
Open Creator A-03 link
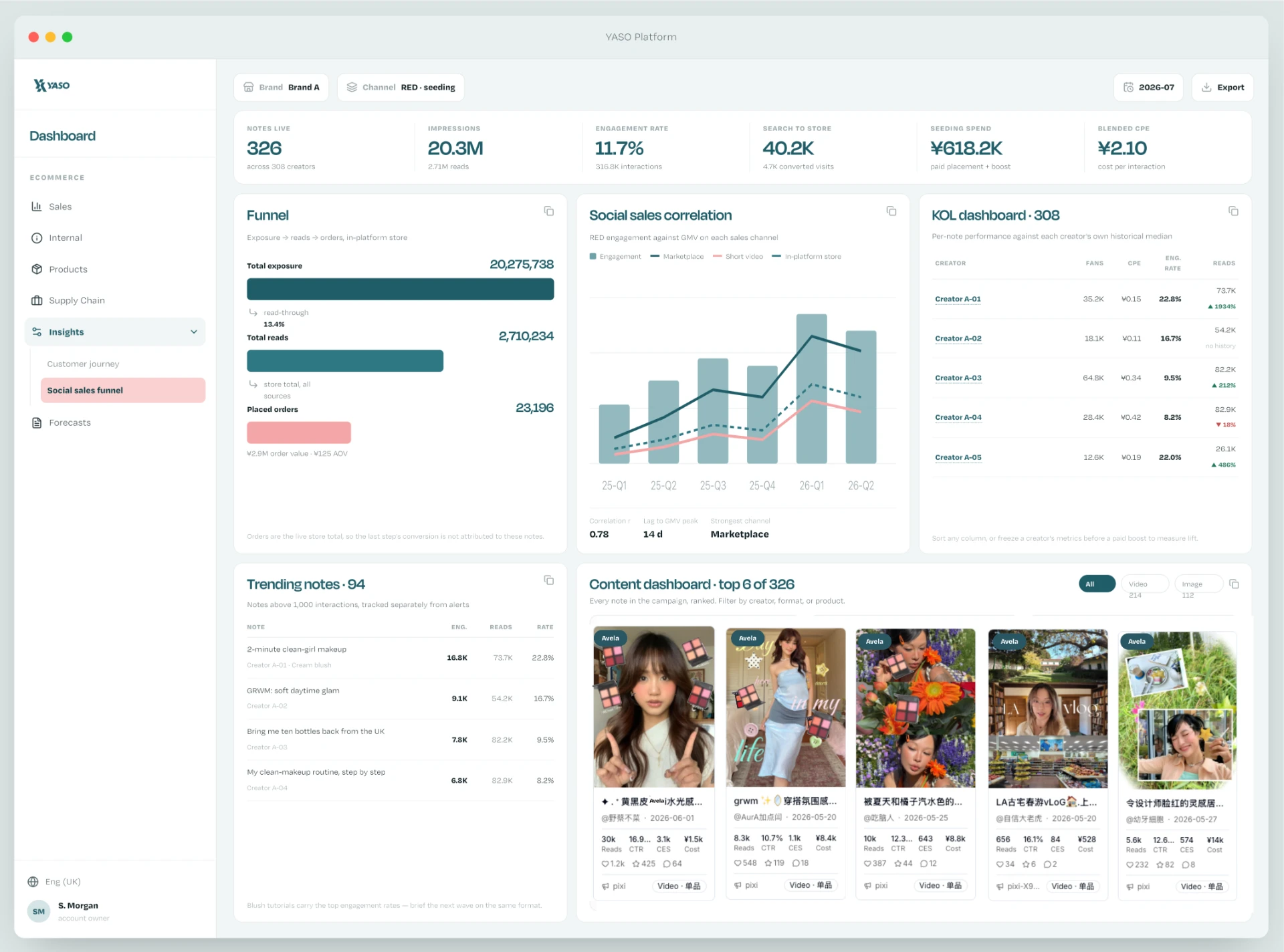(x=958, y=378)
